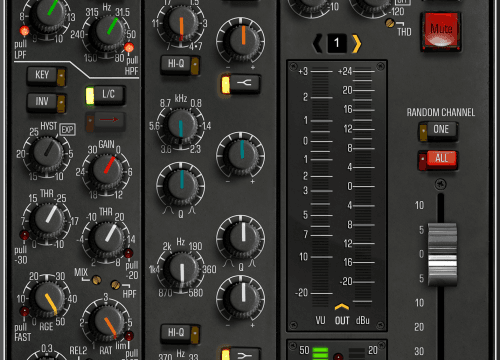
Task: Click the red arrow routing button
Action: tap(105, 121)
